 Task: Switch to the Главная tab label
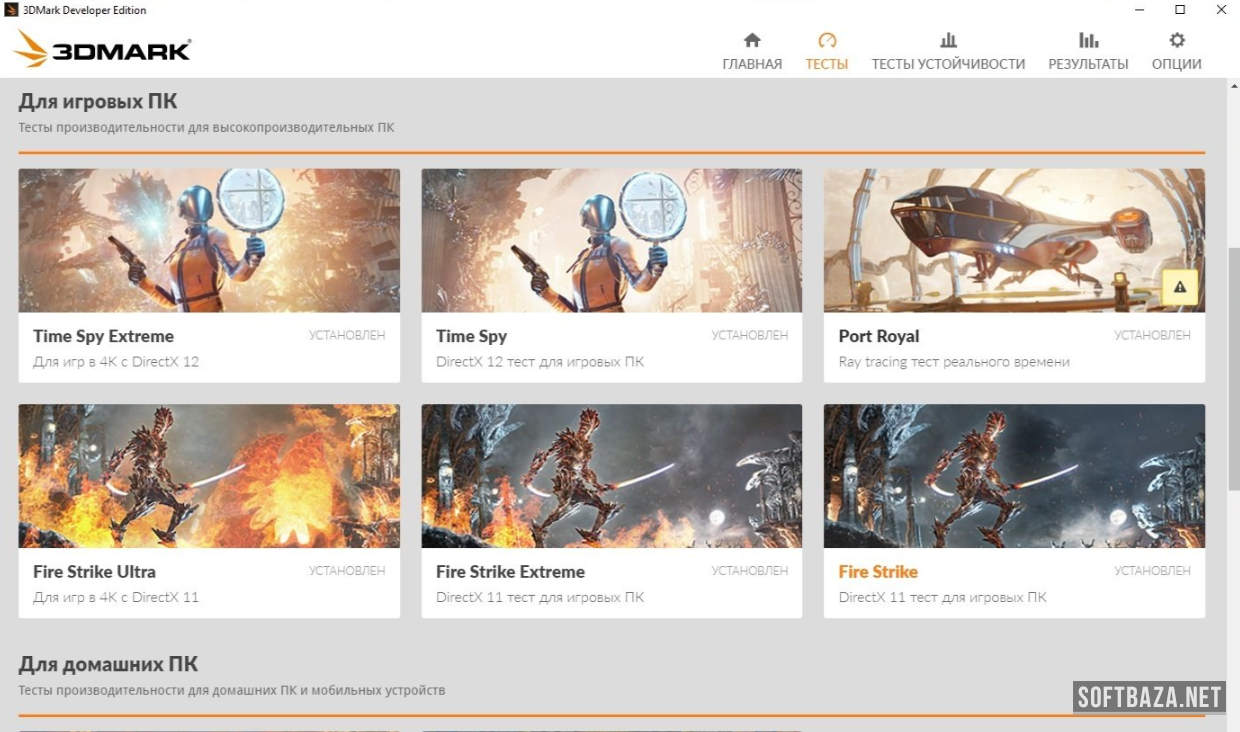[x=752, y=64]
